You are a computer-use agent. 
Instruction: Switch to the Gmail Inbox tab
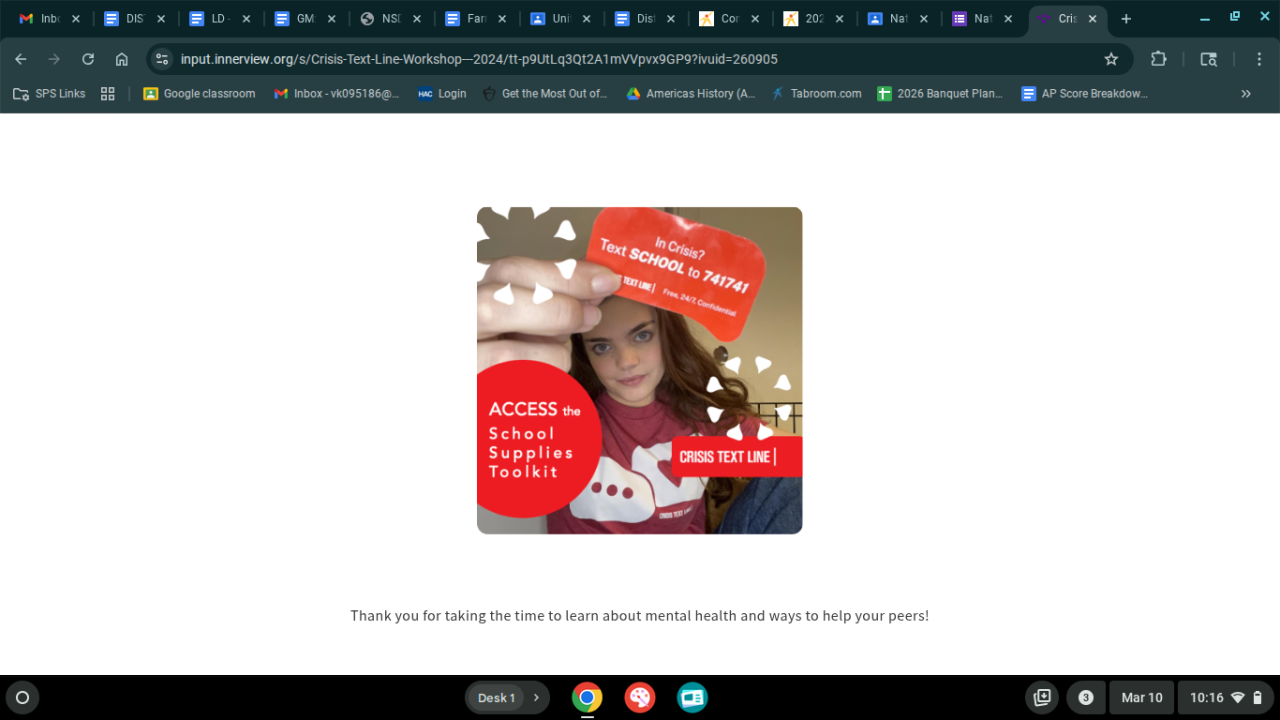[40, 19]
